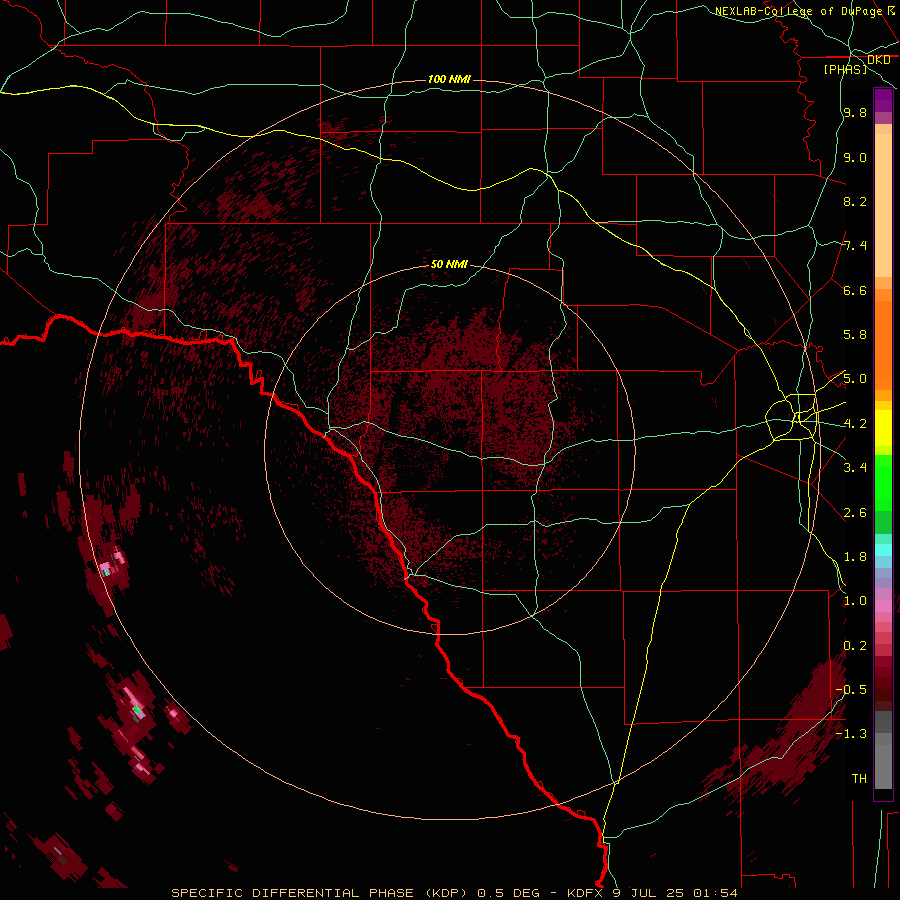Click the 50 NMI range ring label
The width and height of the screenshot is (900, 900).
click(x=449, y=264)
